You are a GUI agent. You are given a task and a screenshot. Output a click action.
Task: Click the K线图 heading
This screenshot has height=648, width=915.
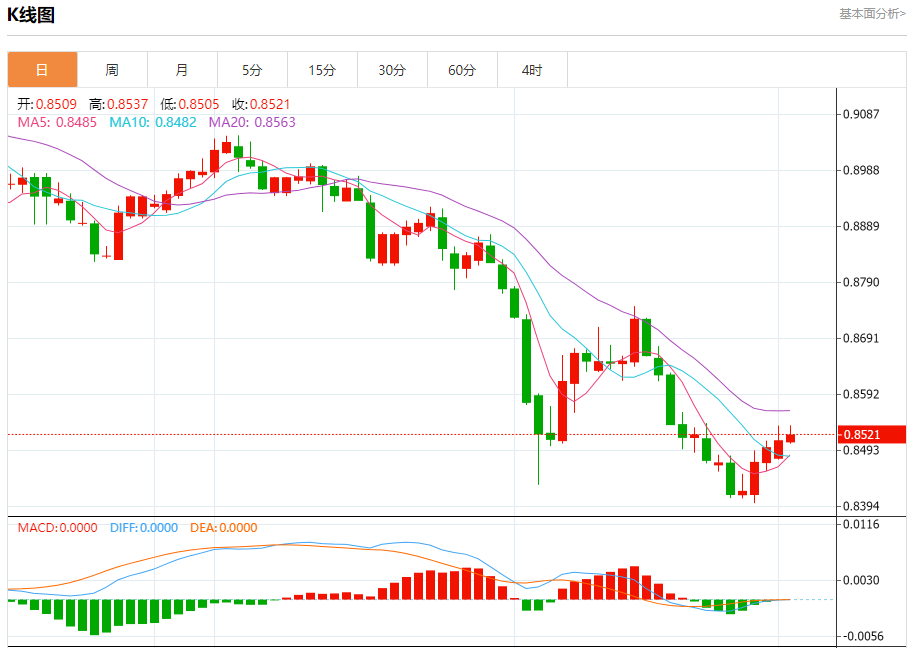31,15
